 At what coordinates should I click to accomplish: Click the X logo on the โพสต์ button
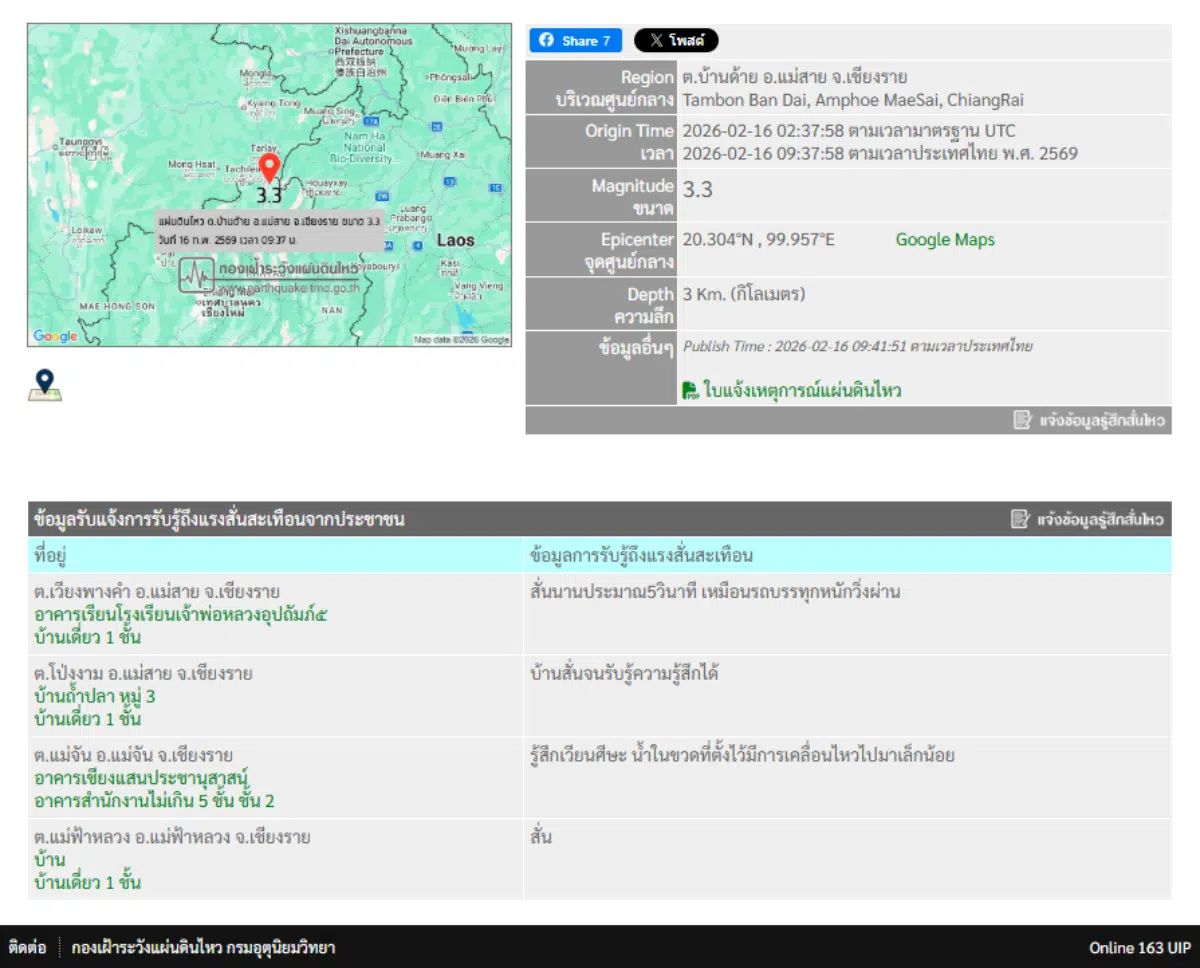(656, 40)
